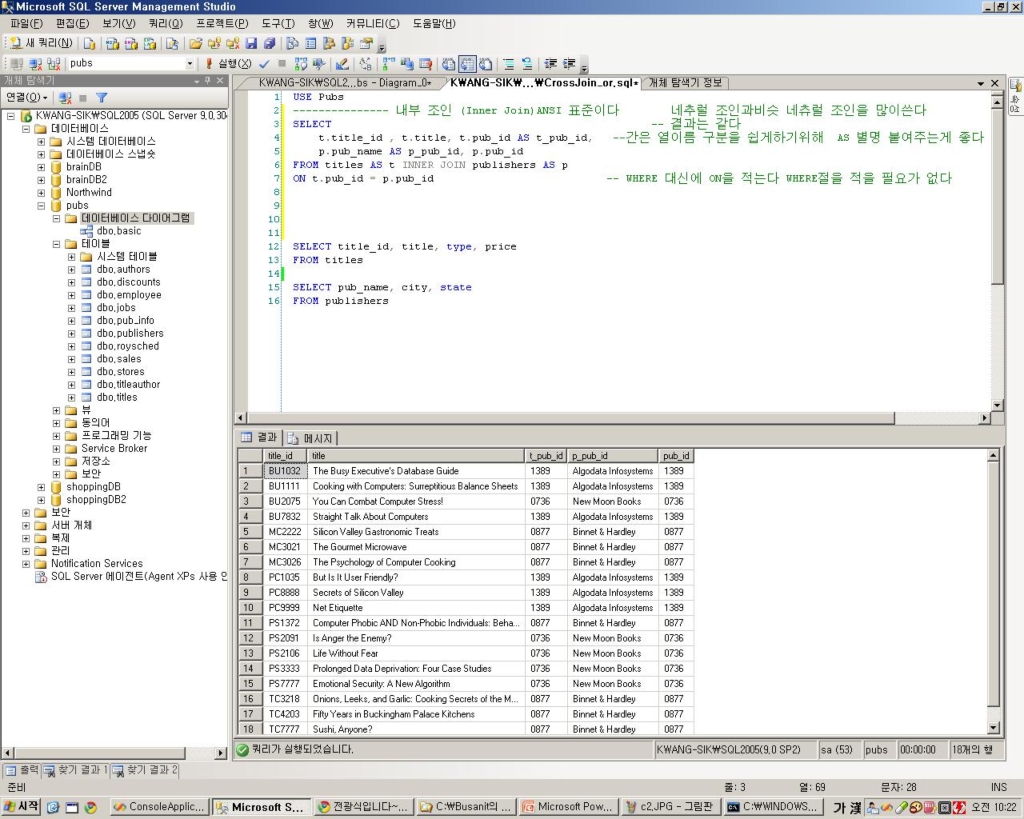Select the title_id column header
Image resolution: width=1024 pixels, height=819 pixels.
tap(285, 456)
